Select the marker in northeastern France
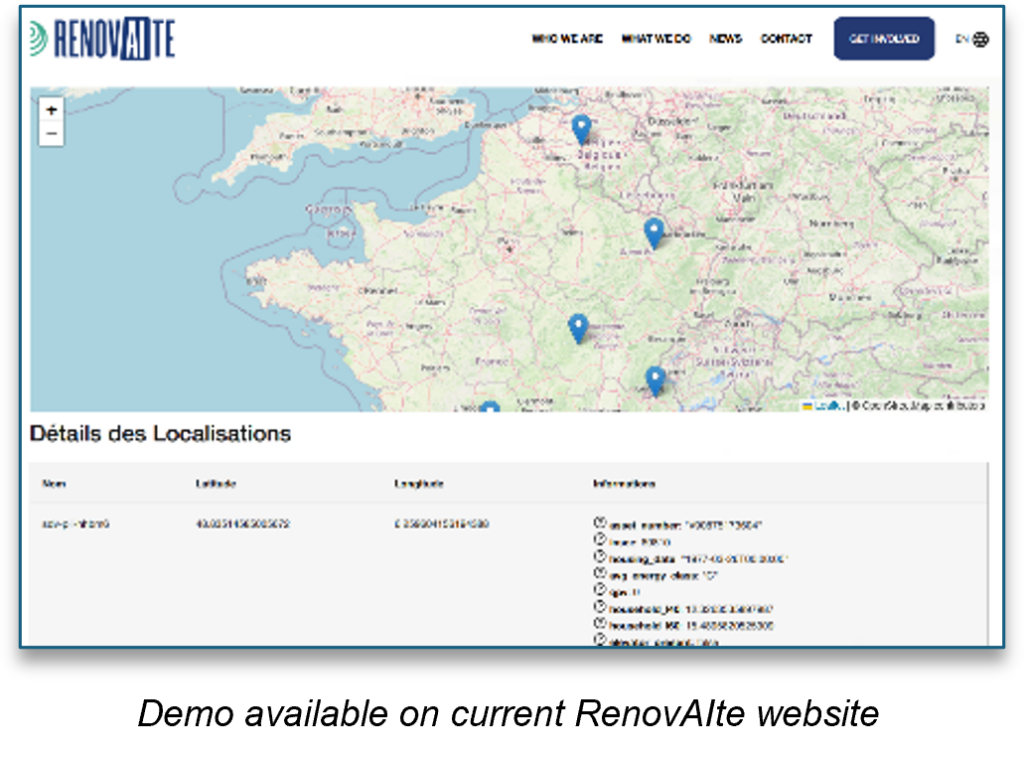The width and height of the screenshot is (1024, 757). click(653, 232)
